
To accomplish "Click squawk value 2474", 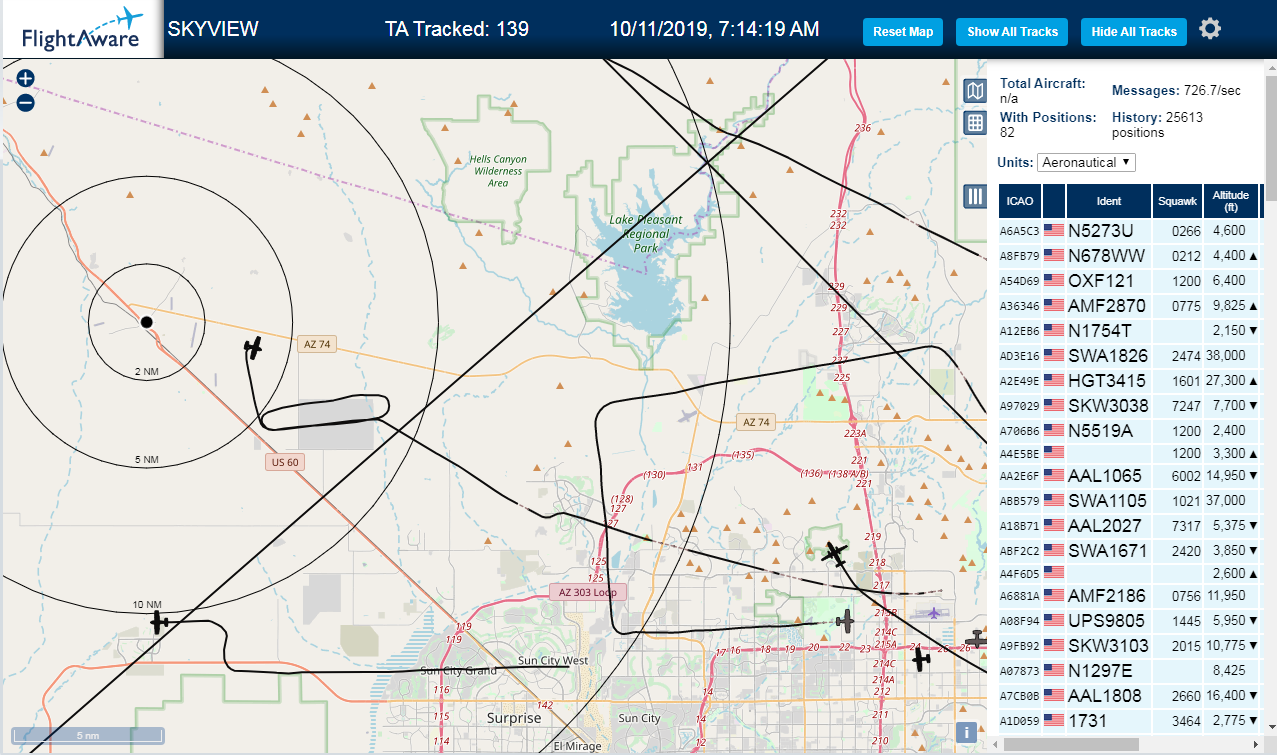I will click(x=1186, y=355).
